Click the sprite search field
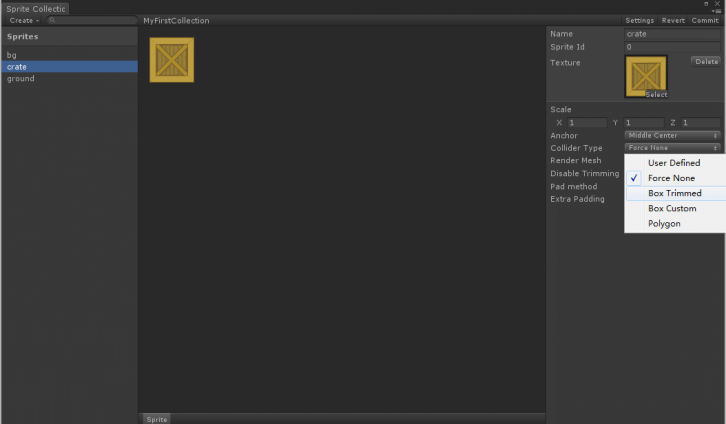Image resolution: width=726 pixels, height=424 pixels. [x=92, y=20]
